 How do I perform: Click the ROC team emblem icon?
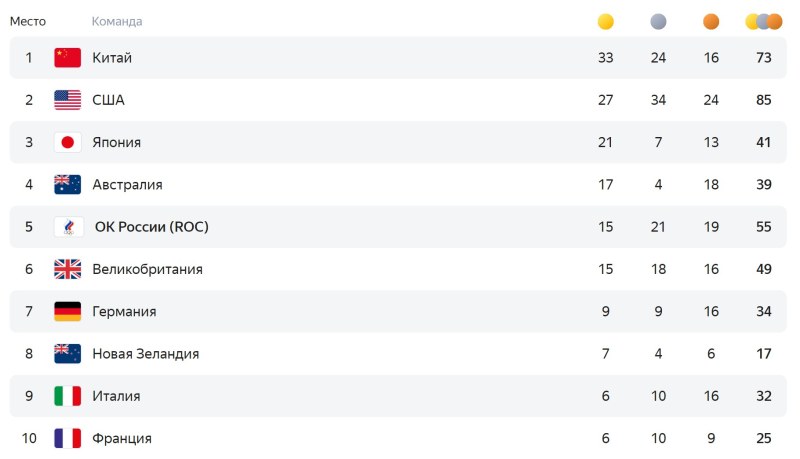[67, 227]
